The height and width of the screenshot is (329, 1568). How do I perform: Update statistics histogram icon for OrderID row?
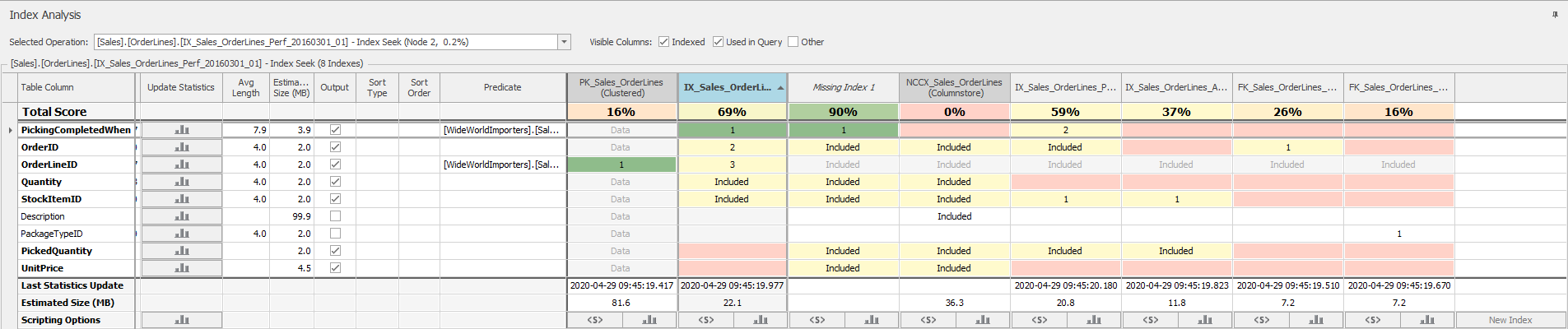[x=182, y=147]
